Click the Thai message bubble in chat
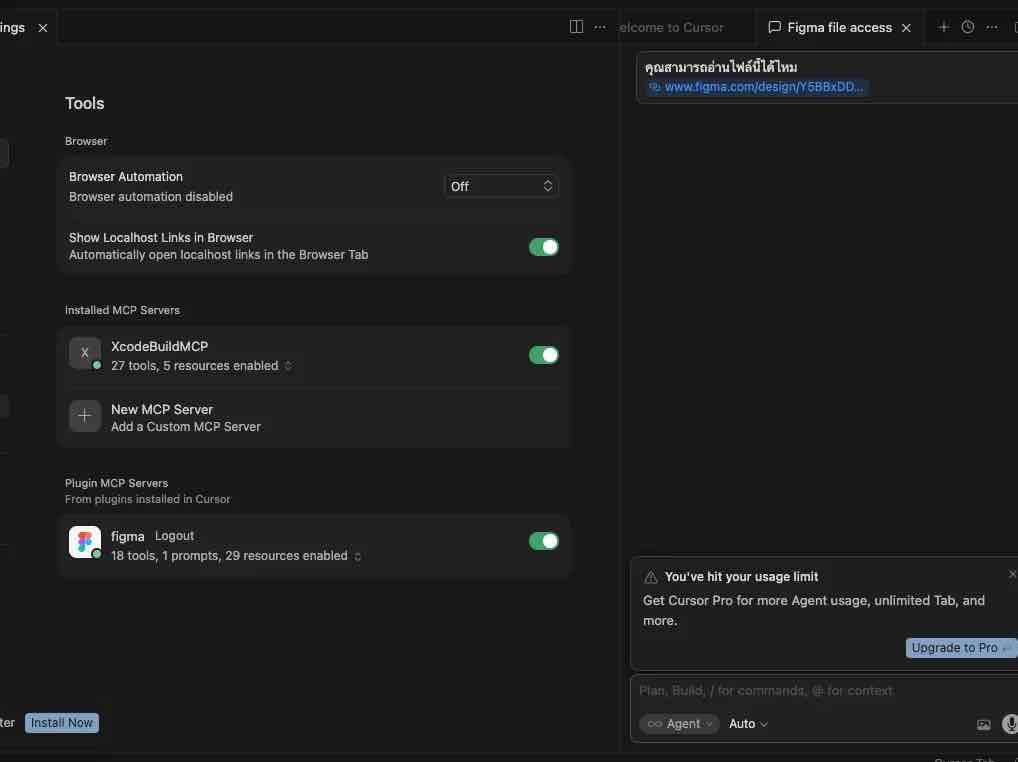 827,77
